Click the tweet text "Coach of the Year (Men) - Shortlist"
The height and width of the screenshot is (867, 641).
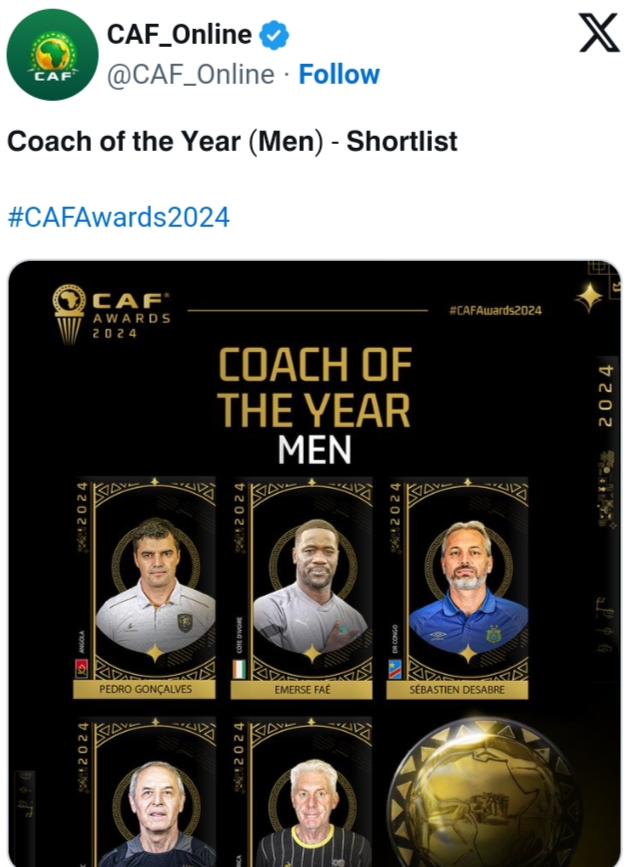(232, 141)
